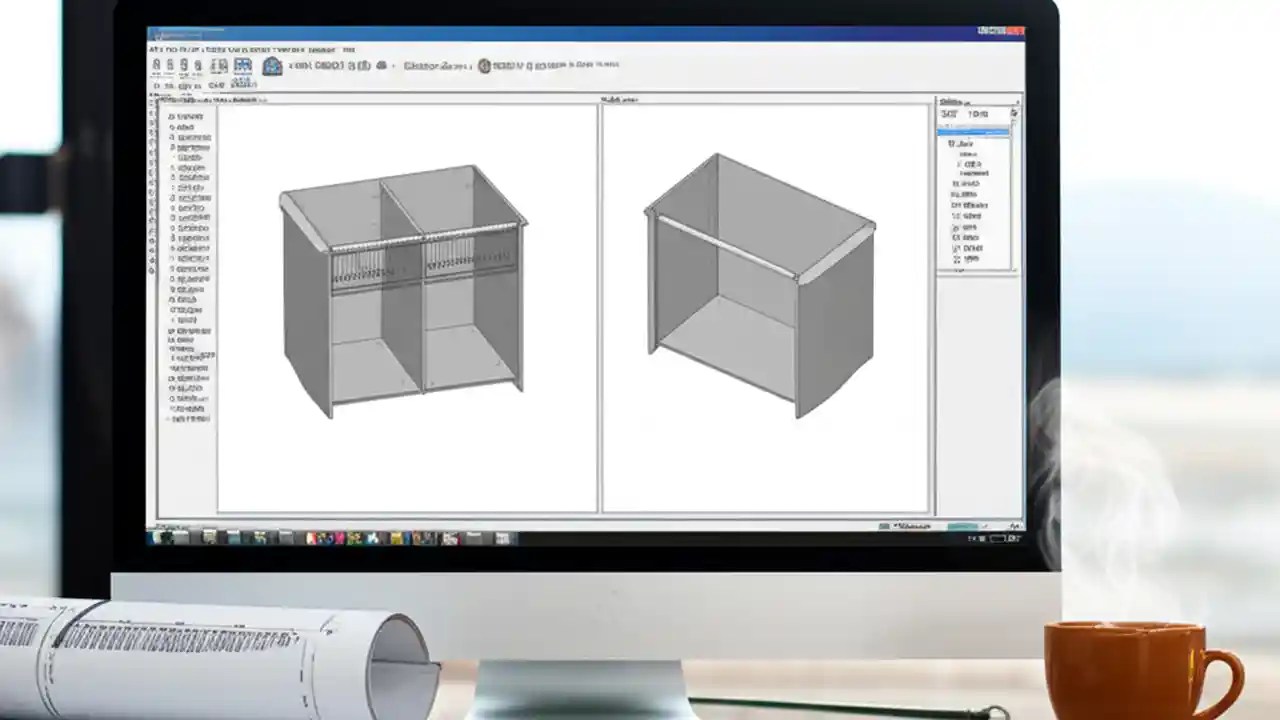Select the round dark icon beside the zoom controls
1280x720 pixels.
tap(484, 64)
